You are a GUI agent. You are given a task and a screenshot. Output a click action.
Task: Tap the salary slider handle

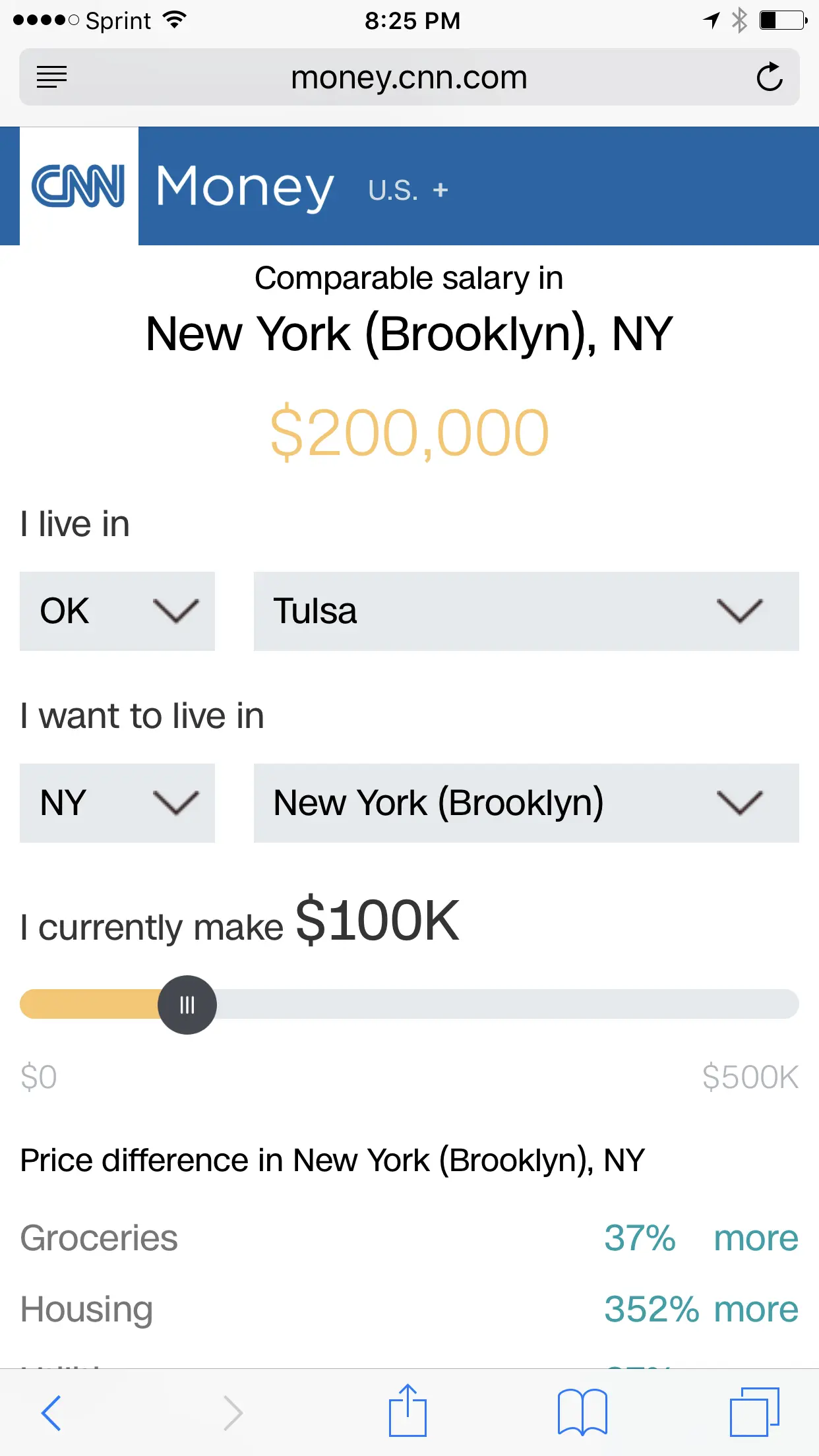coord(187,1005)
